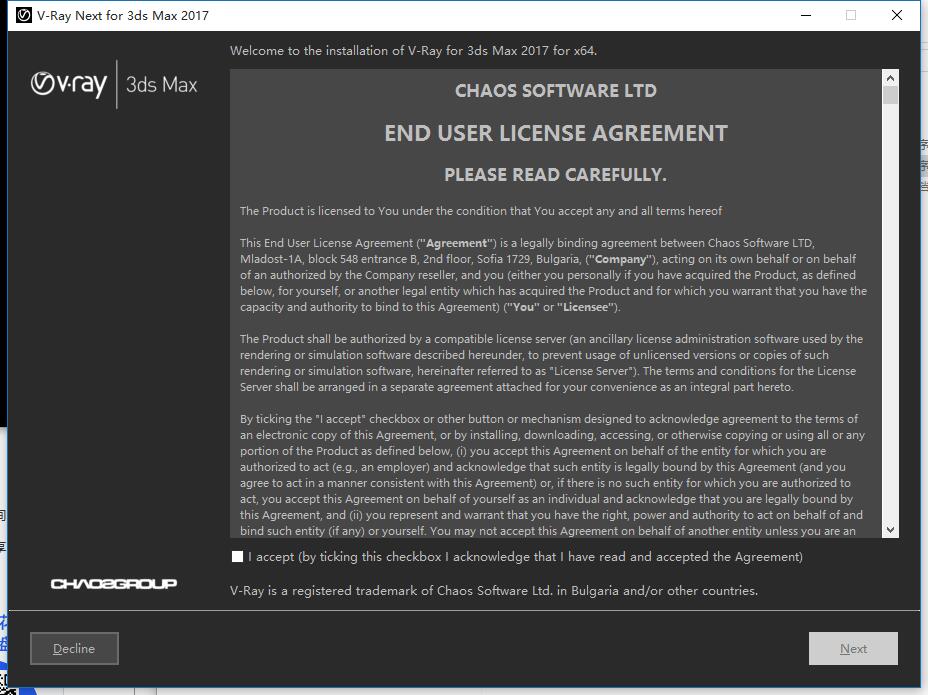The image size is (928, 695).
Task: Click paragraph starting 'This End User License Agreement'
Action: 553,275
